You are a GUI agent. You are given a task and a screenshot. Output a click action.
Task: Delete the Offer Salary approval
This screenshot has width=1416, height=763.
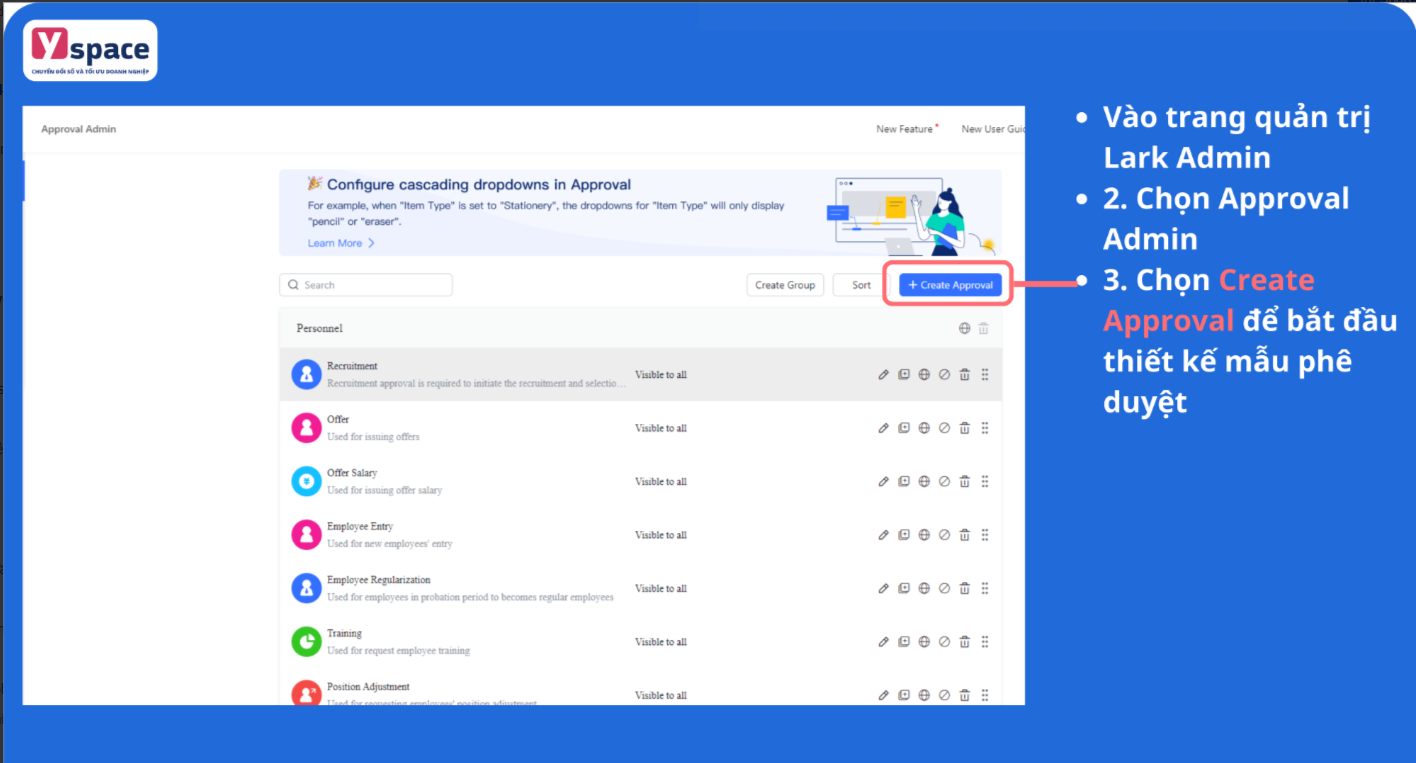965,482
